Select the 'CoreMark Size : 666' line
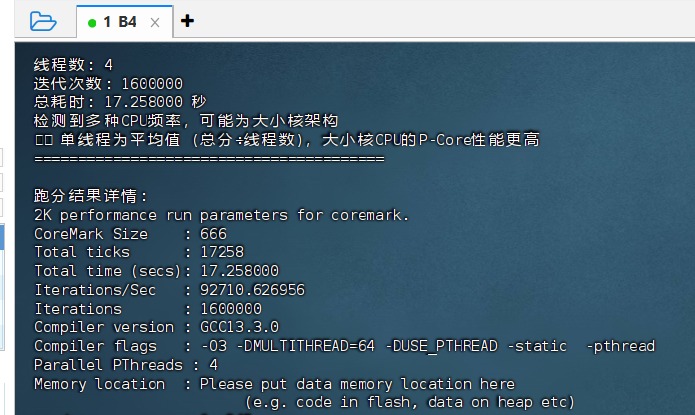 (x=130, y=234)
